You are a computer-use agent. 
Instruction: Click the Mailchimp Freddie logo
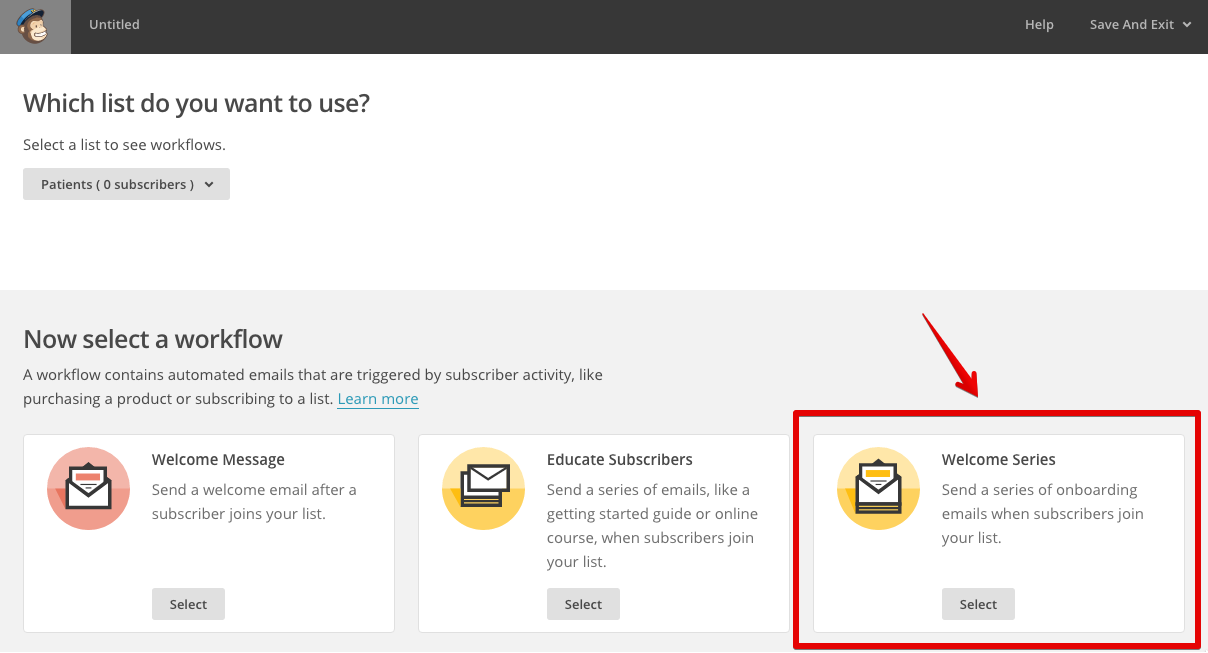pos(35,25)
